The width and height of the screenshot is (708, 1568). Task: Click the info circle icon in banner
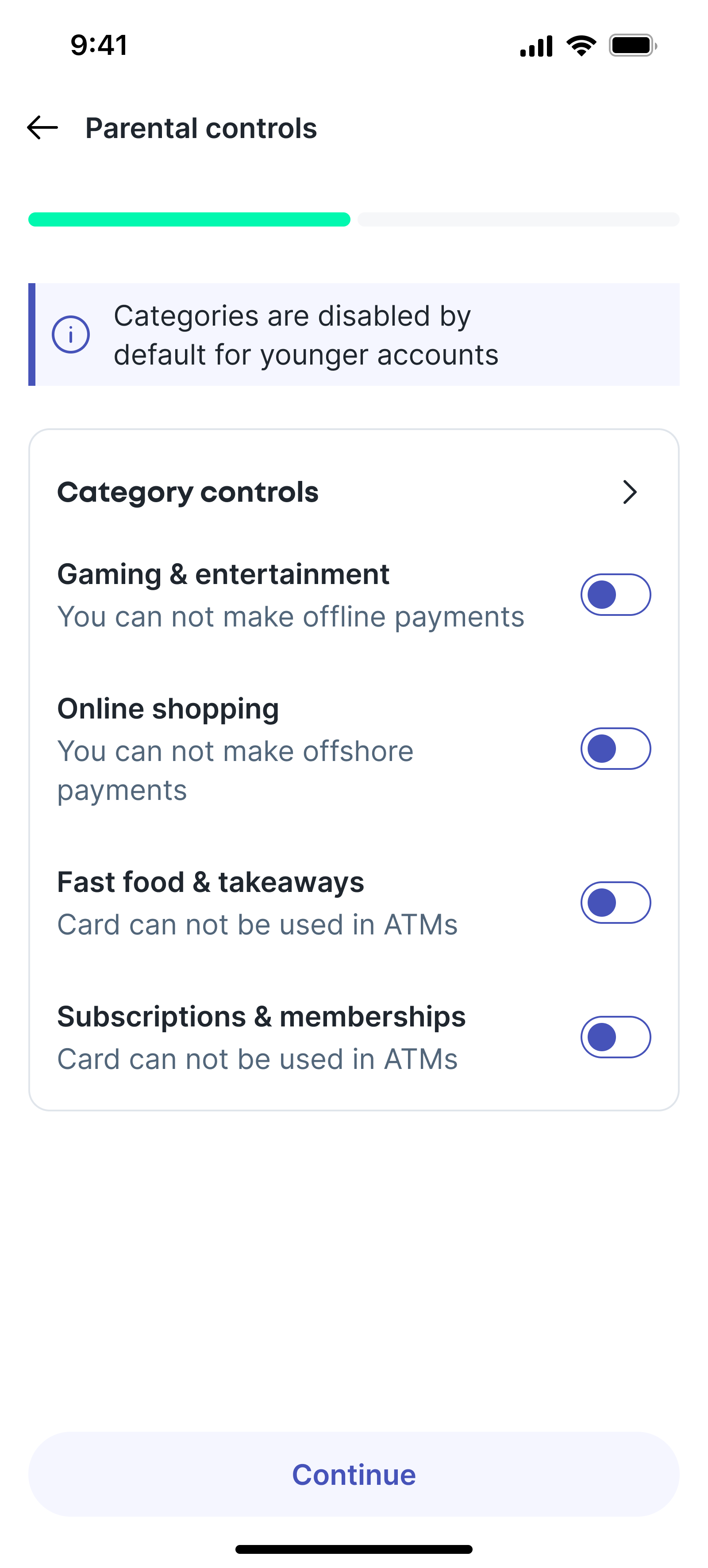point(71,335)
